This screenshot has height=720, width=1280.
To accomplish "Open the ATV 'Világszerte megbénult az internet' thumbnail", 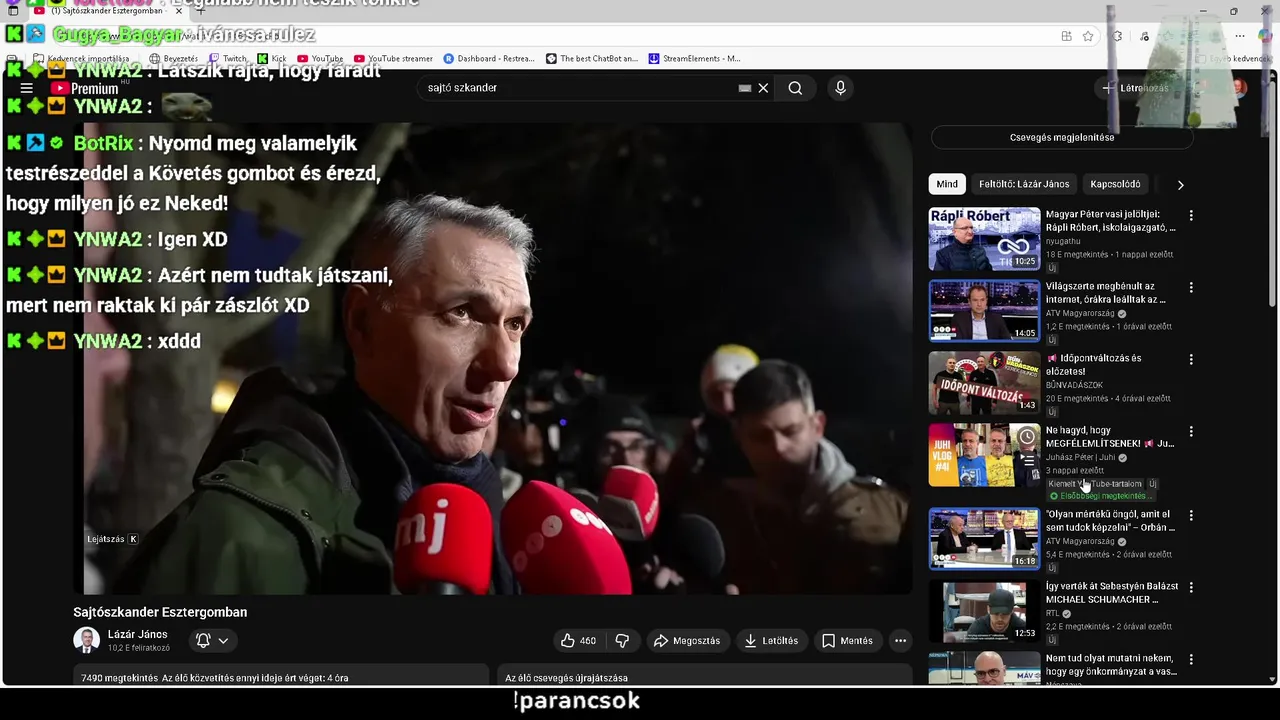I will 984,311.
